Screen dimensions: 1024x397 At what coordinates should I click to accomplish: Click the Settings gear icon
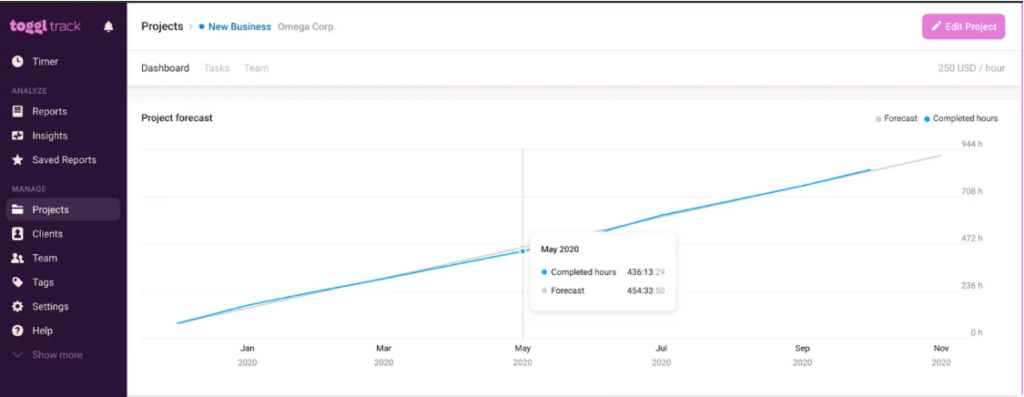[x=18, y=306]
